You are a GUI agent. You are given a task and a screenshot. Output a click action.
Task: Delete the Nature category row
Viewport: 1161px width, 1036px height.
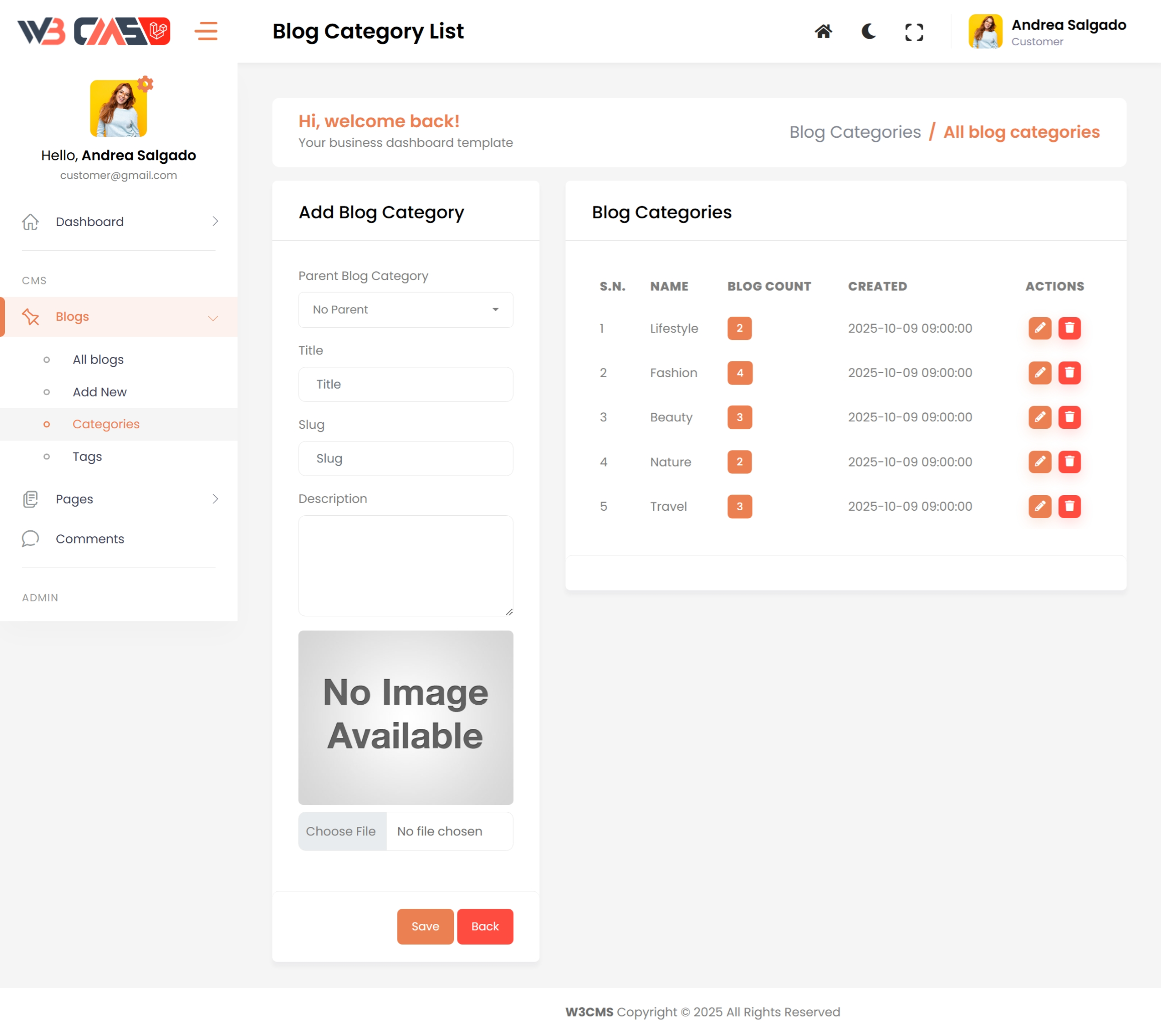[x=1069, y=461]
